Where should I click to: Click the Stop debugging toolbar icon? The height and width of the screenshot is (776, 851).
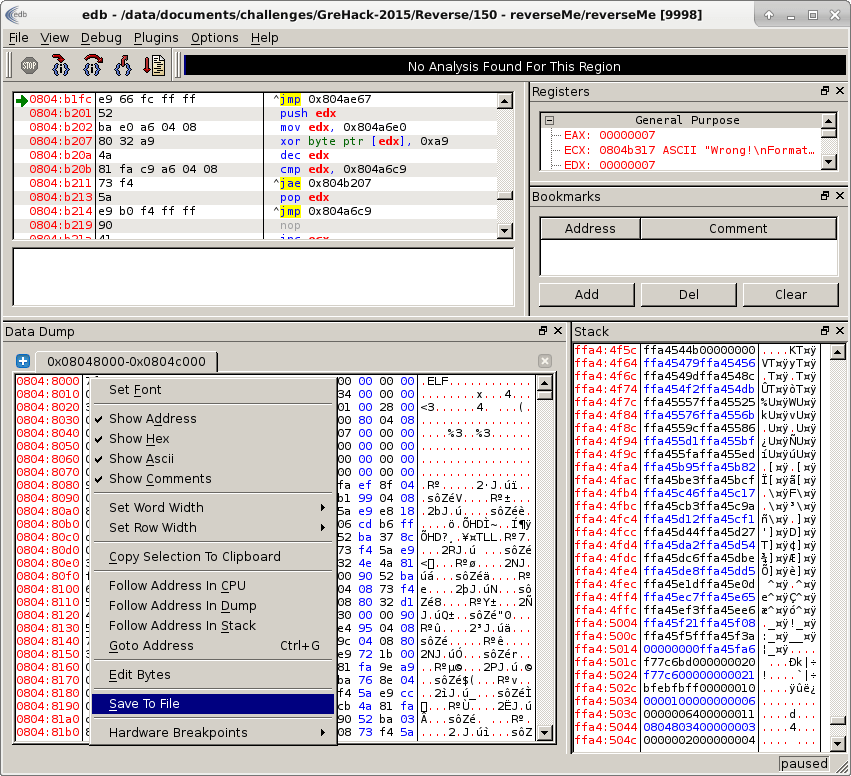(29, 65)
